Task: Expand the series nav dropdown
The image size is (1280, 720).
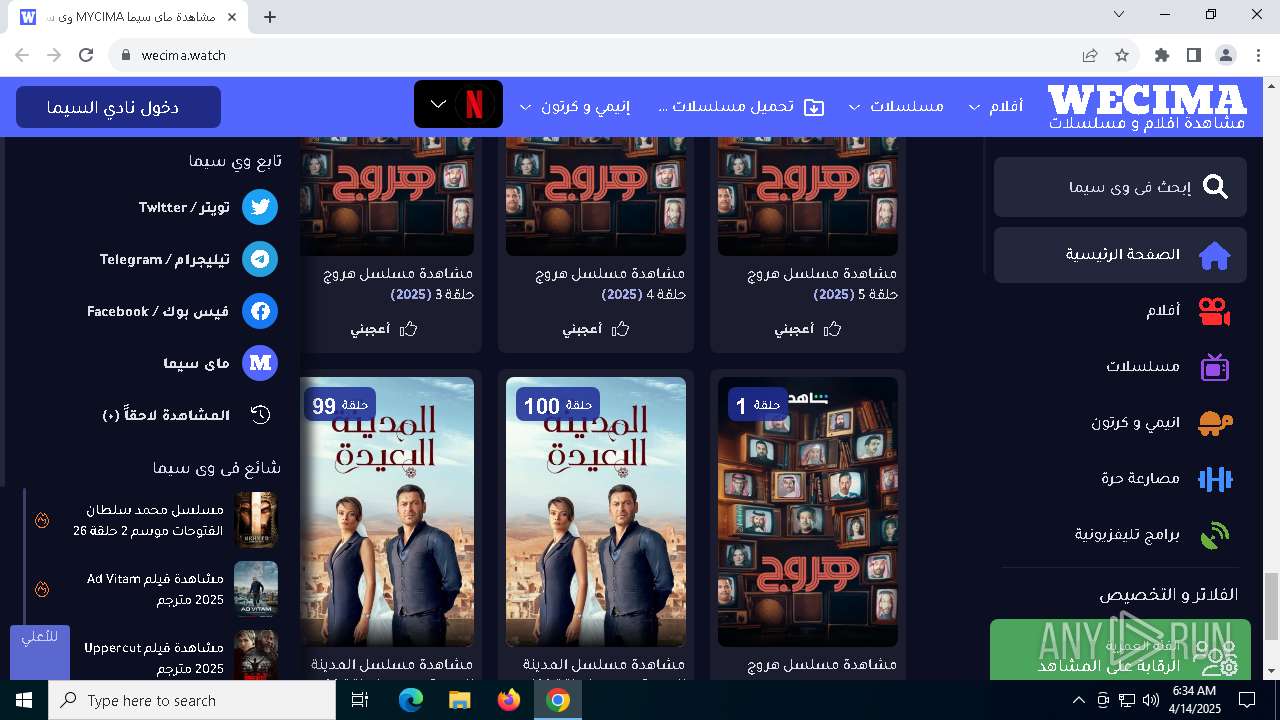Action: click(x=855, y=107)
